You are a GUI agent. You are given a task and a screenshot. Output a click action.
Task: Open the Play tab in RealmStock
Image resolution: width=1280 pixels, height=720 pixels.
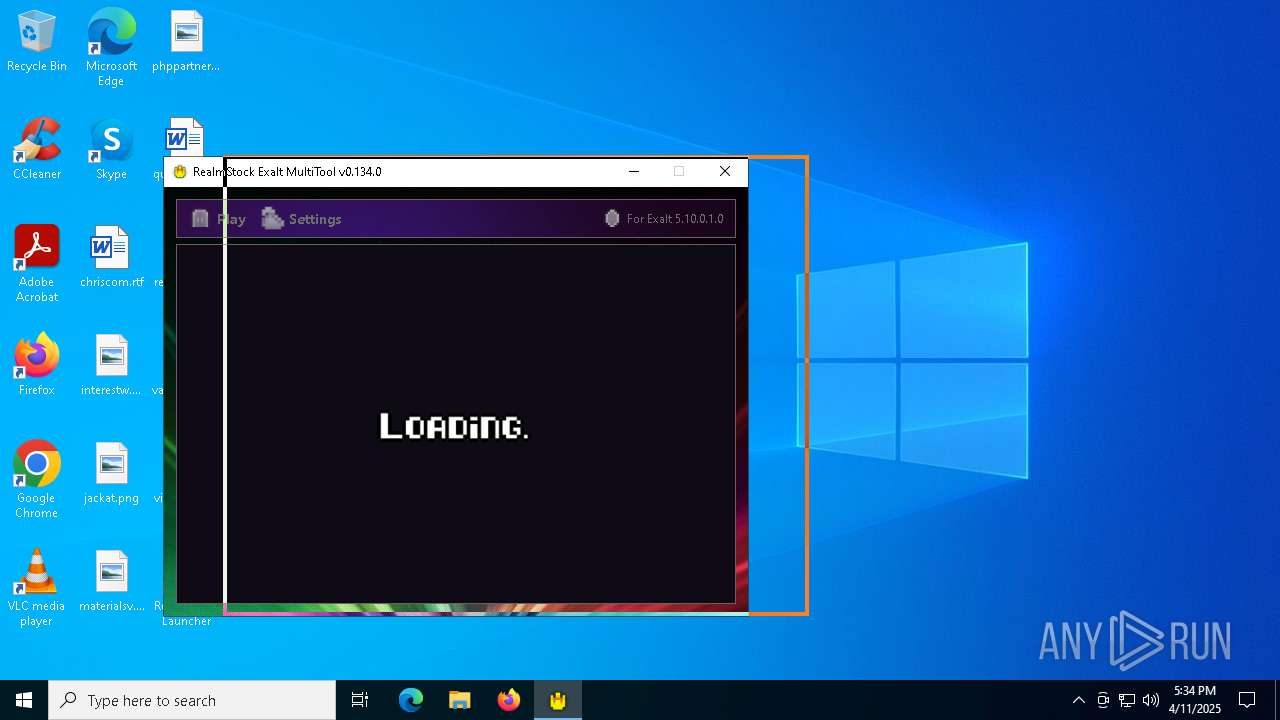[x=218, y=219]
